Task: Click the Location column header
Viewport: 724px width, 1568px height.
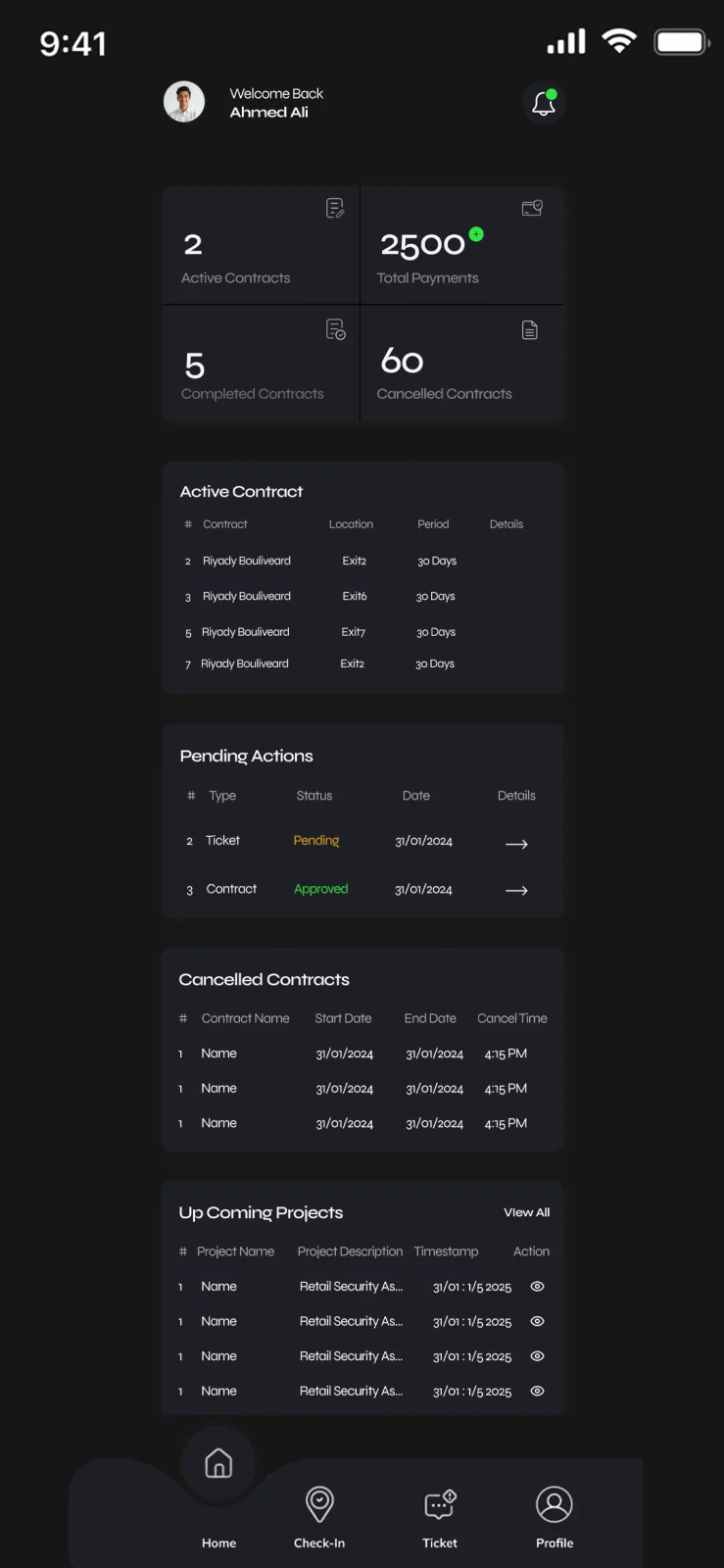Action: click(x=351, y=524)
